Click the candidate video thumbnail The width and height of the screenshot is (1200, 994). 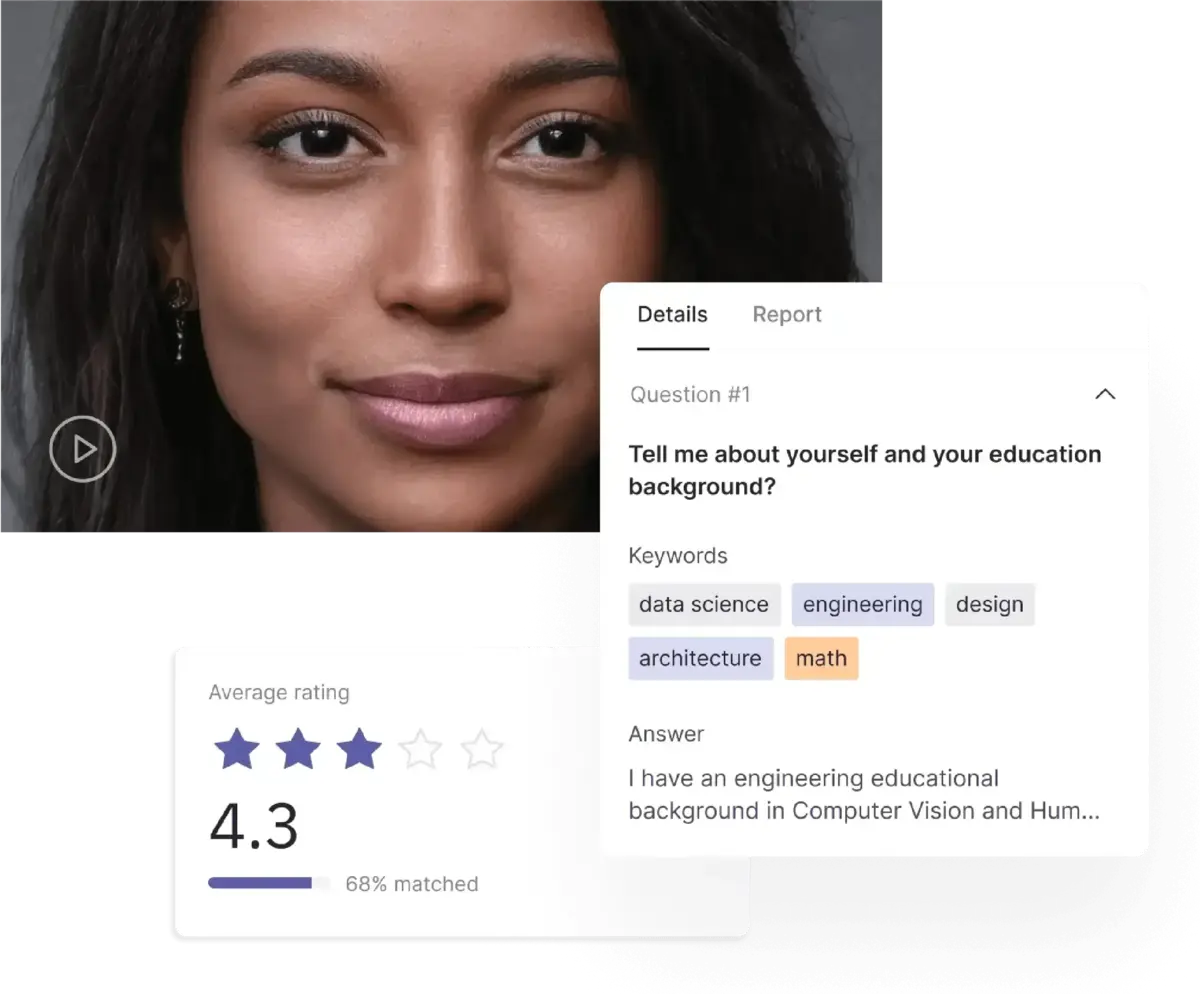pyautogui.click(x=440, y=265)
